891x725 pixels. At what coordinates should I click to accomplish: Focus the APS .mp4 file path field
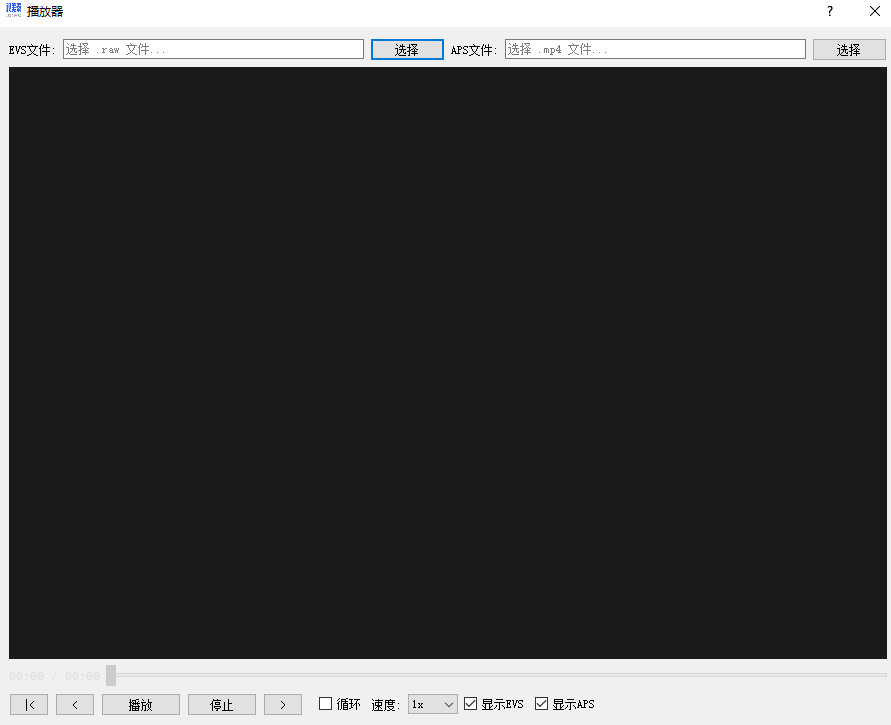point(655,49)
